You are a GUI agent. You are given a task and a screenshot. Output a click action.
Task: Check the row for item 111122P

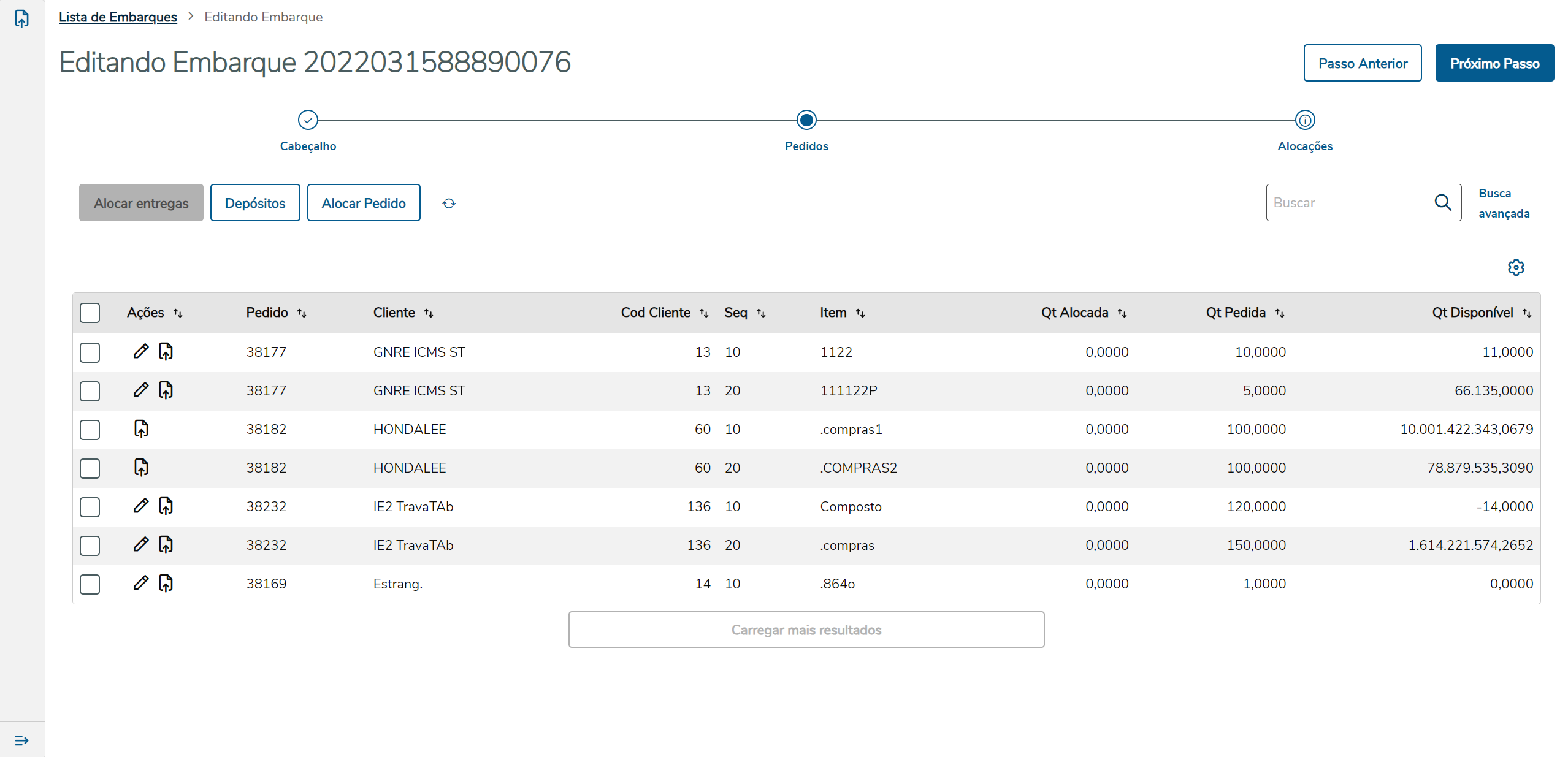90,390
